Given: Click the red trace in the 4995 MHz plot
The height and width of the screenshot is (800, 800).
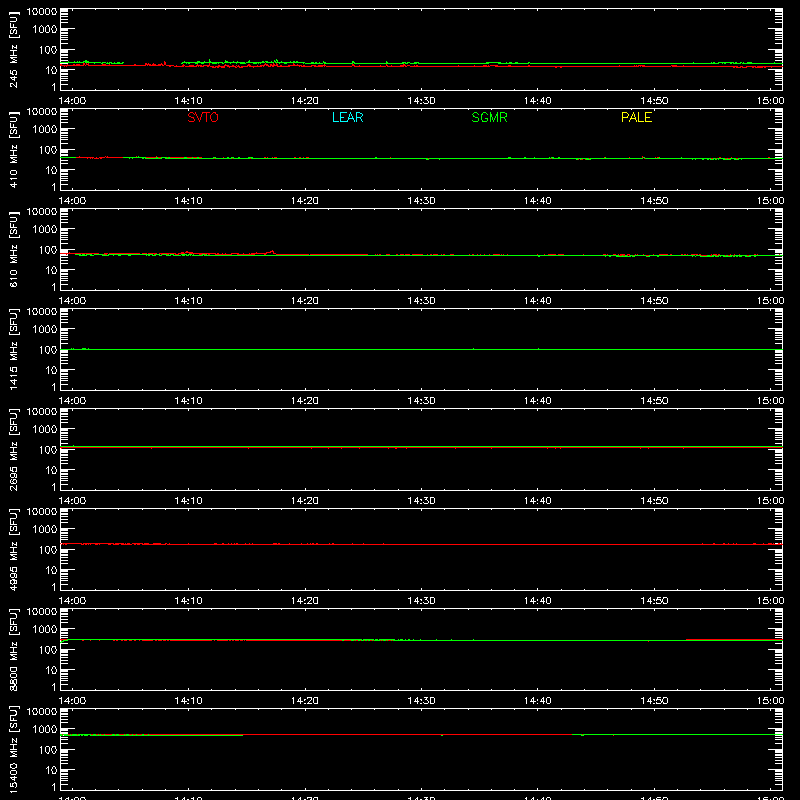Looking at the screenshot, I should (x=421, y=544).
